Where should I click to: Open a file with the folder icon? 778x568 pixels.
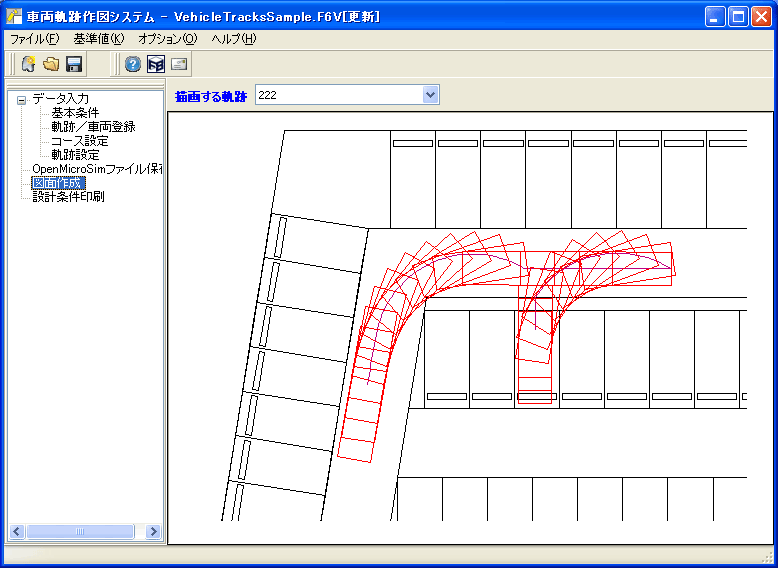pyautogui.click(x=51, y=64)
